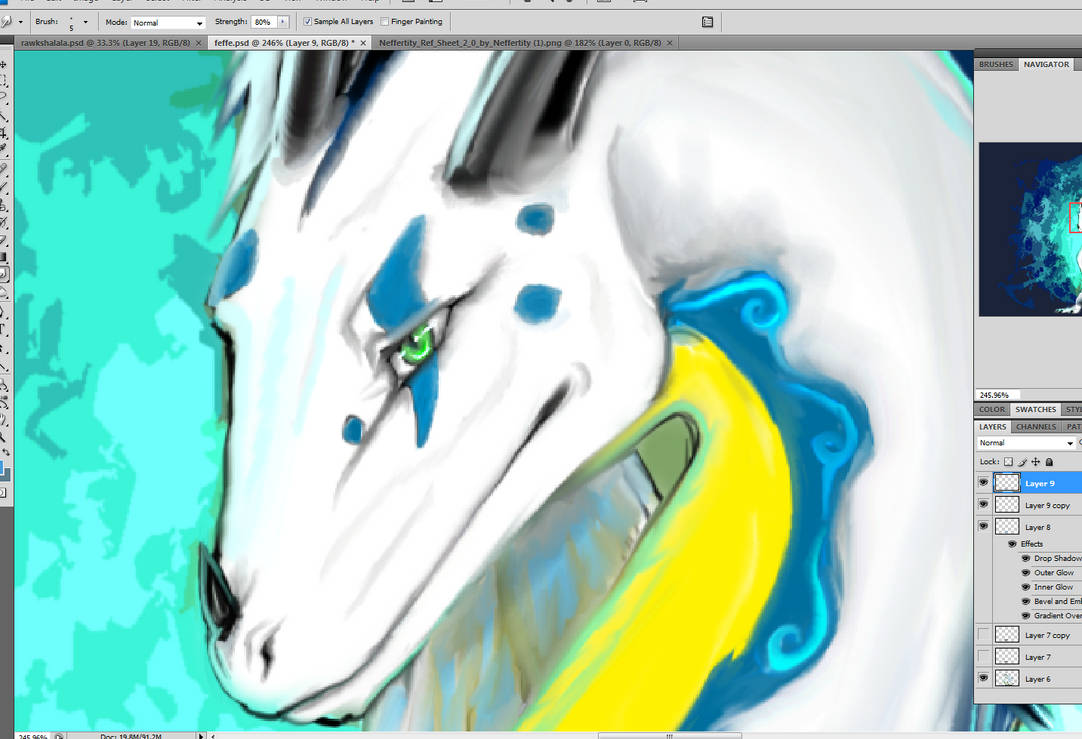Open the Brush preset picker dropdown

tap(86, 22)
